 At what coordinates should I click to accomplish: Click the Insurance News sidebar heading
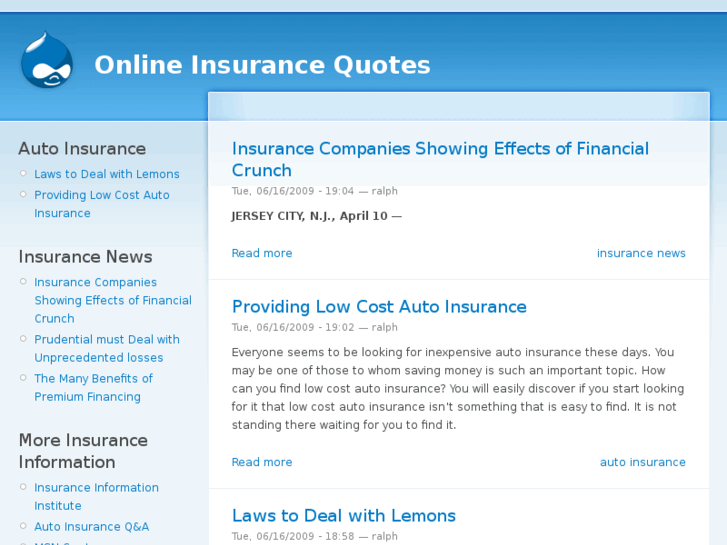85,257
